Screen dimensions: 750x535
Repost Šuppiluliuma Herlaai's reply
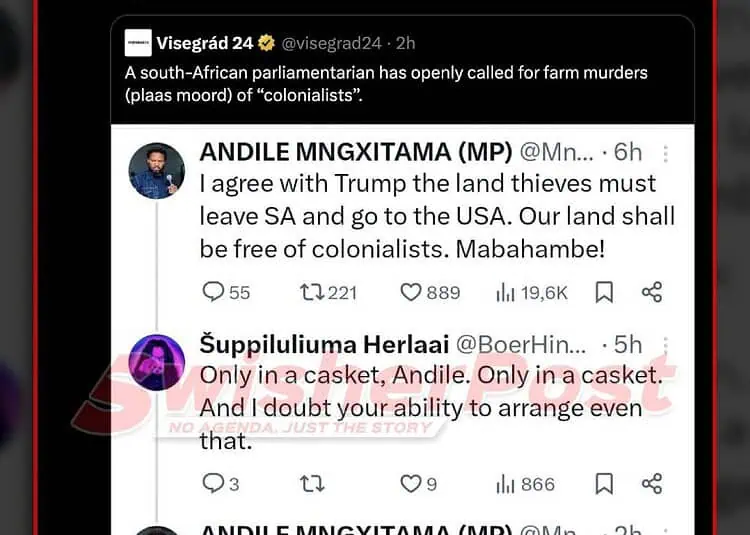tap(312, 484)
